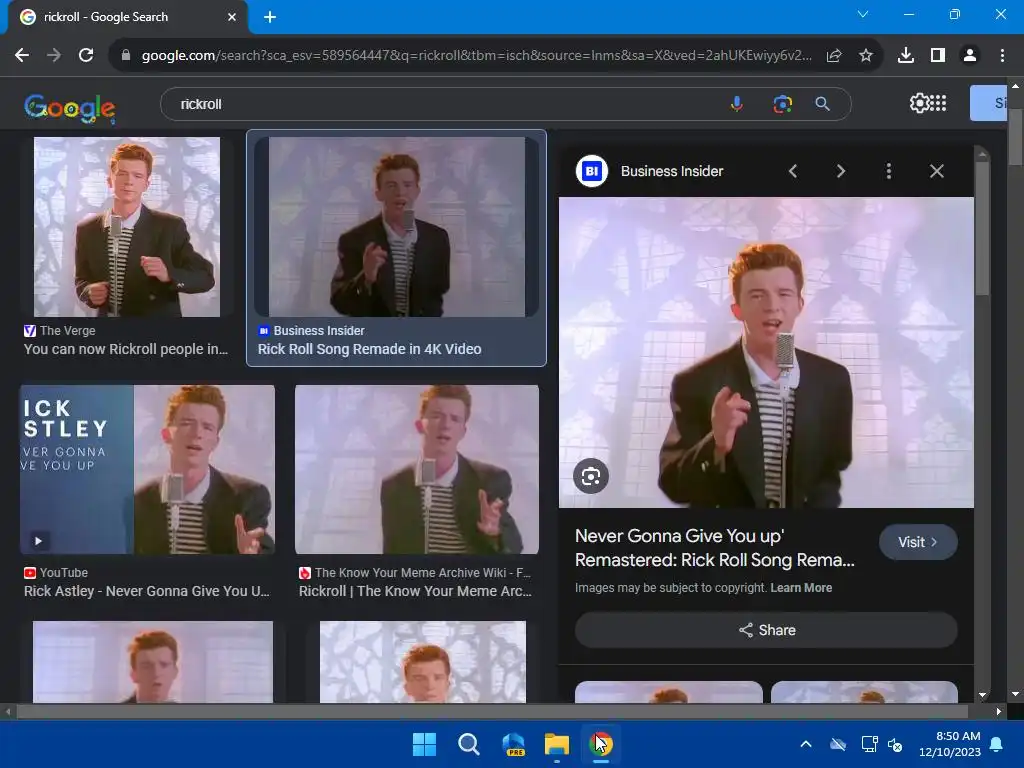
Task: Open 'Rick Roll Song Remade in 4K Video' link
Action: coord(370,349)
